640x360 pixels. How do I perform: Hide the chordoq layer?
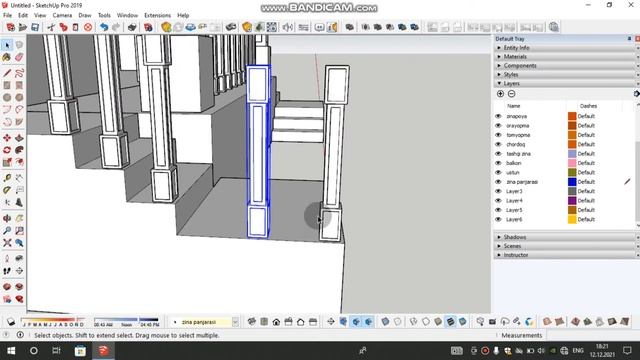(498, 144)
